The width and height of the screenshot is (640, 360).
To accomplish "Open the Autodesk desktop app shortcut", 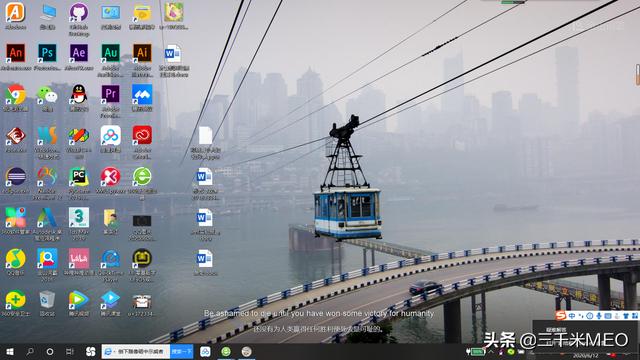I will tap(47, 218).
